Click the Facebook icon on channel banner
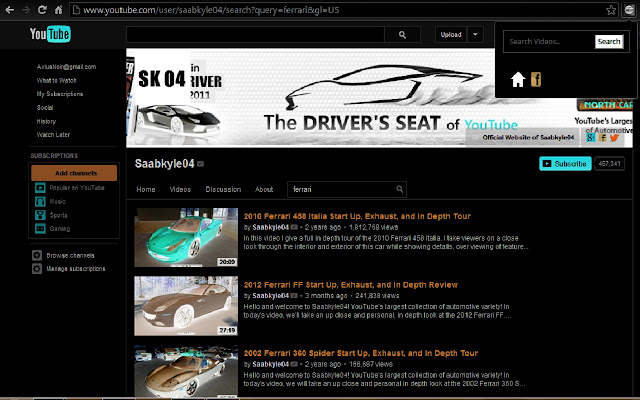This screenshot has width=640, height=400. (x=602, y=138)
